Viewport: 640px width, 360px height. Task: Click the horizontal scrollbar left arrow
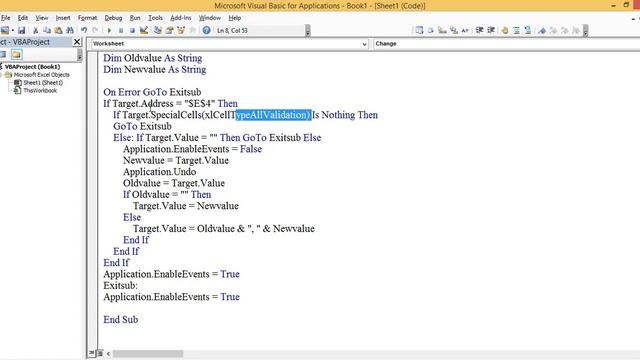108,353
